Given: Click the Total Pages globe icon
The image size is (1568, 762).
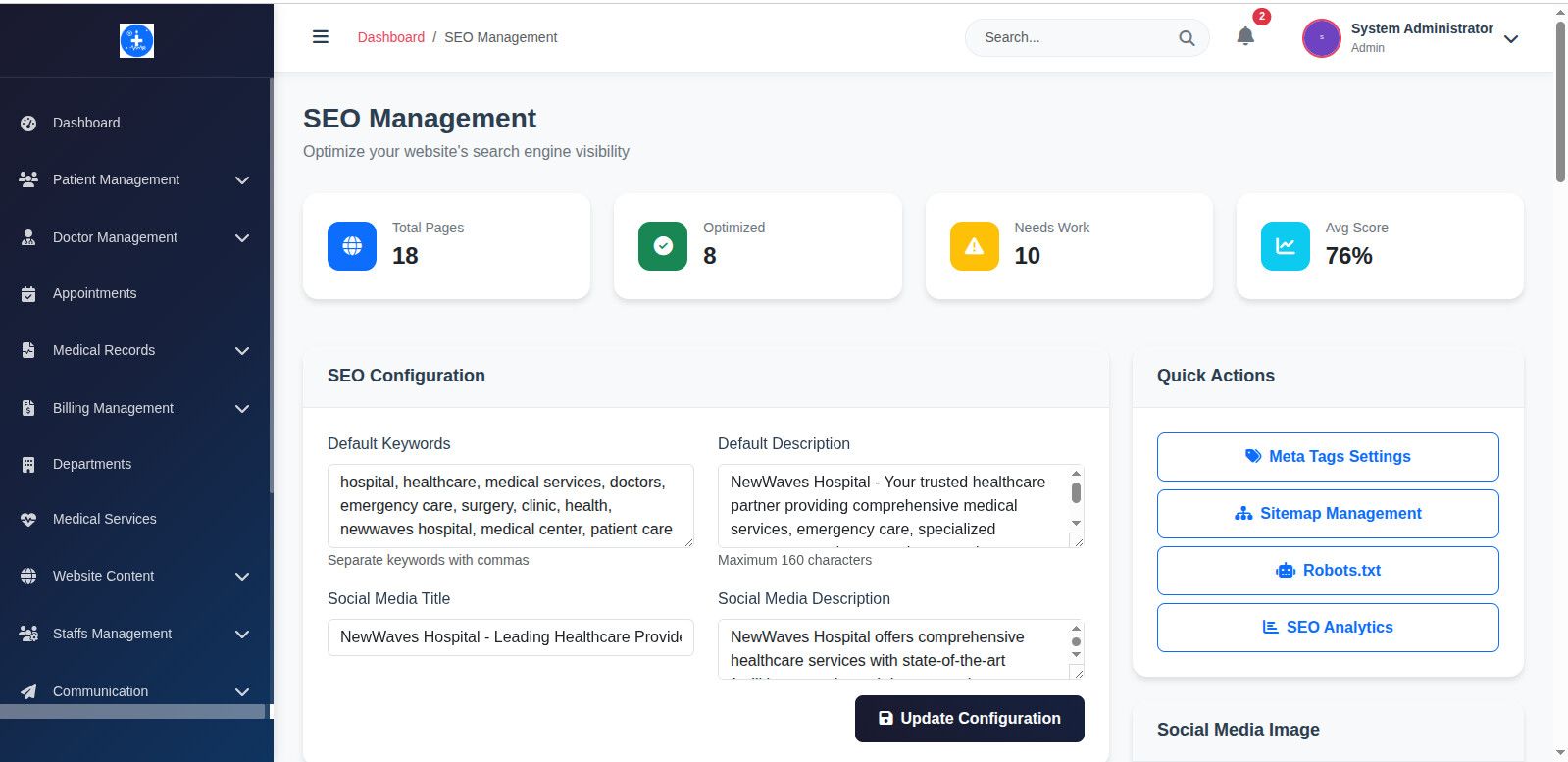Looking at the screenshot, I should (352, 246).
